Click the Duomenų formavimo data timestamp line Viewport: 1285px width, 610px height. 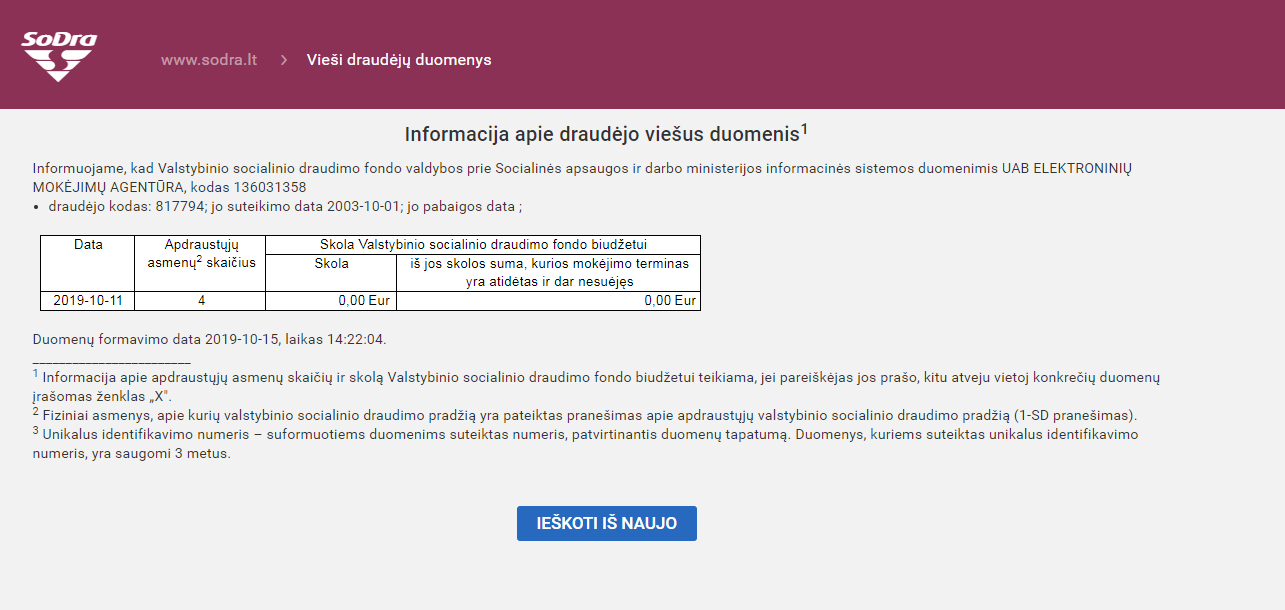pos(210,339)
